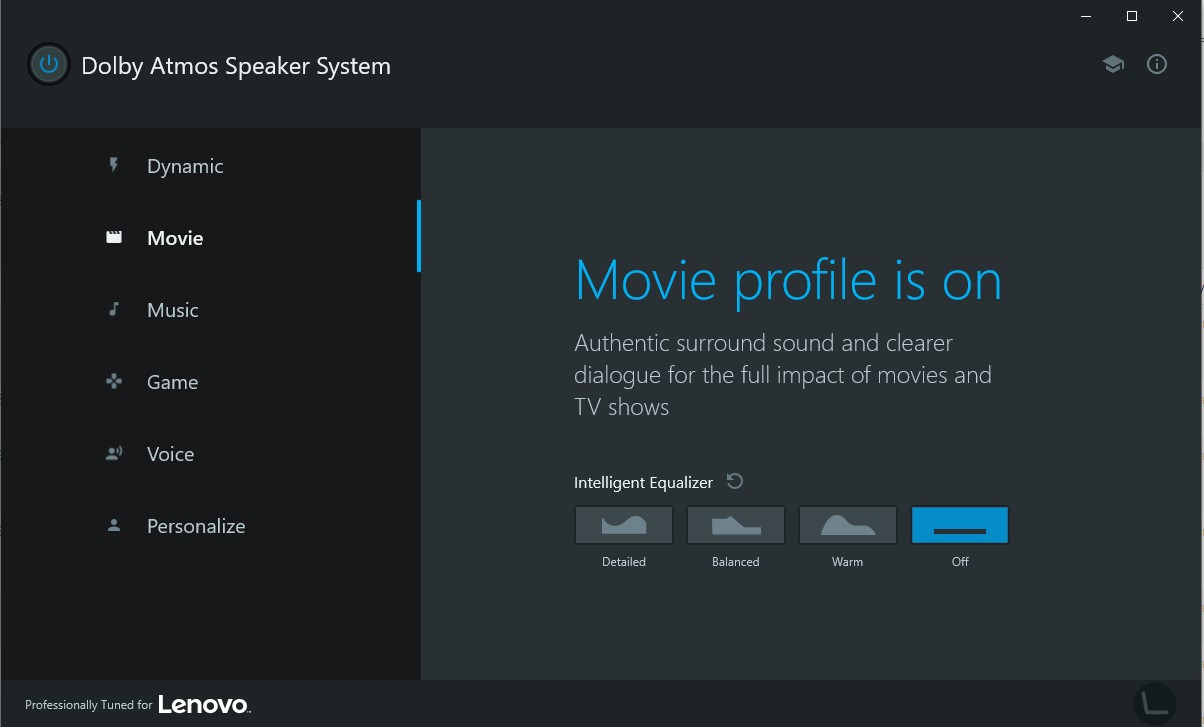Viewport: 1204px width, 727px height.
Task: Switch to the Music profile
Action: pos(173,310)
